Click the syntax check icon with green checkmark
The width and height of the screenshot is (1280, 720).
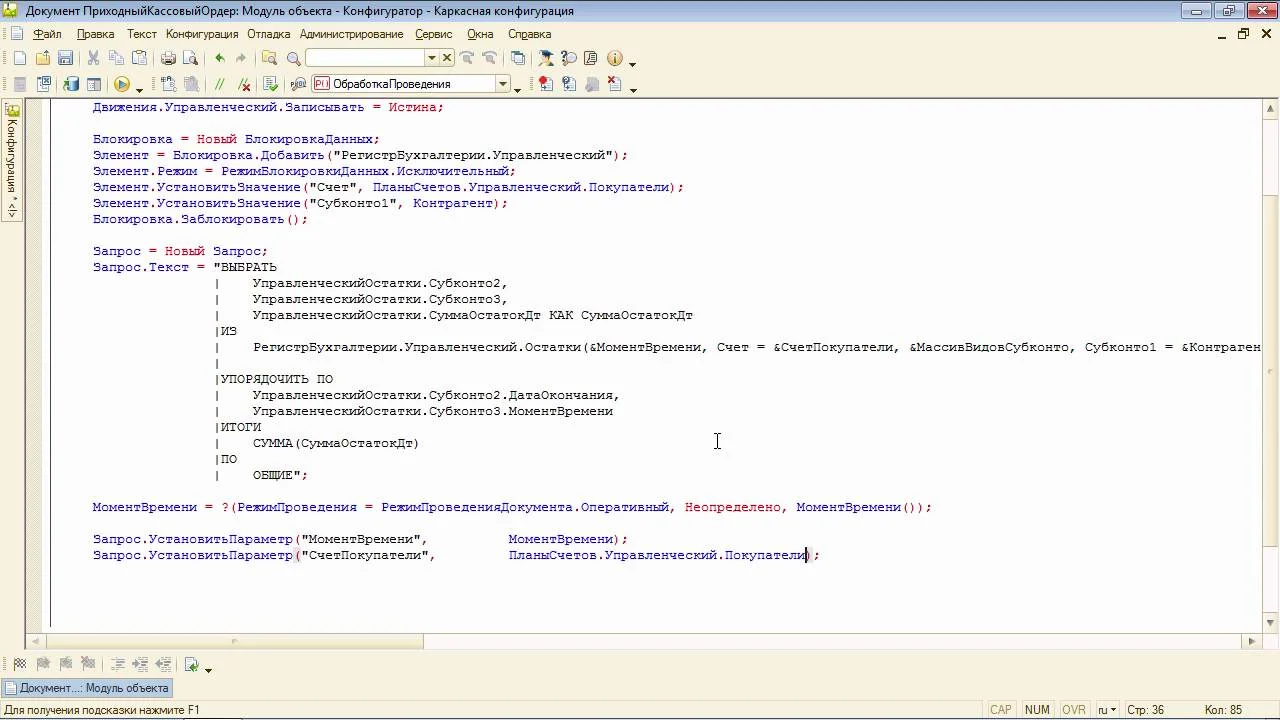click(x=271, y=85)
